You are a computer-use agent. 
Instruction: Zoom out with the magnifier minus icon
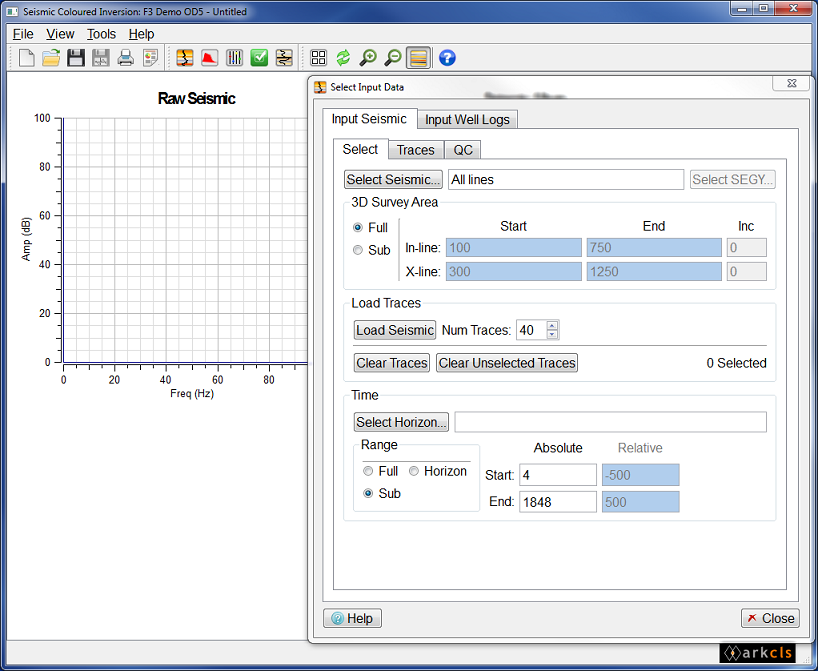[393, 57]
